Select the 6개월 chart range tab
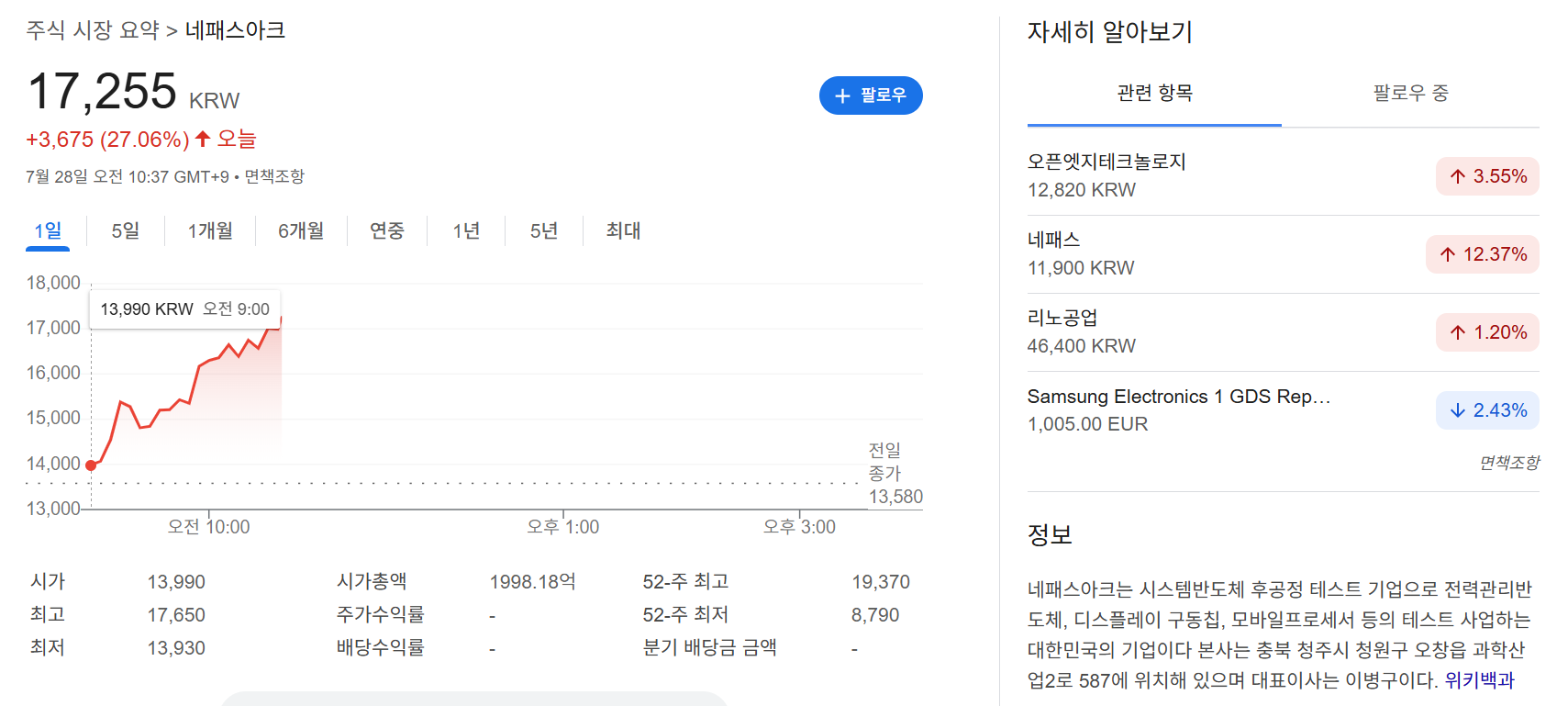The height and width of the screenshot is (706, 1568). 301,230
